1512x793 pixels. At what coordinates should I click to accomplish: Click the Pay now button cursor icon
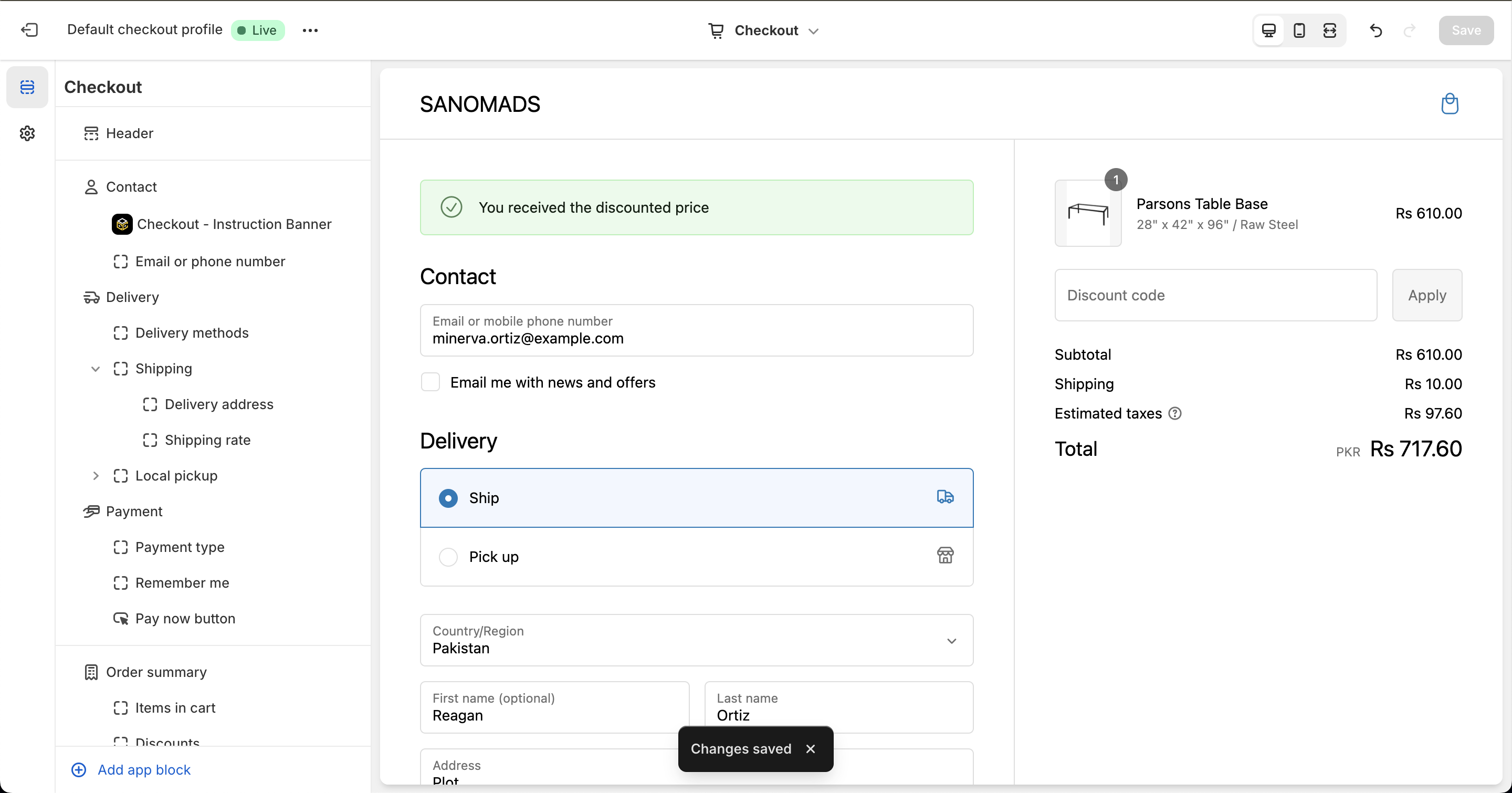(x=120, y=619)
